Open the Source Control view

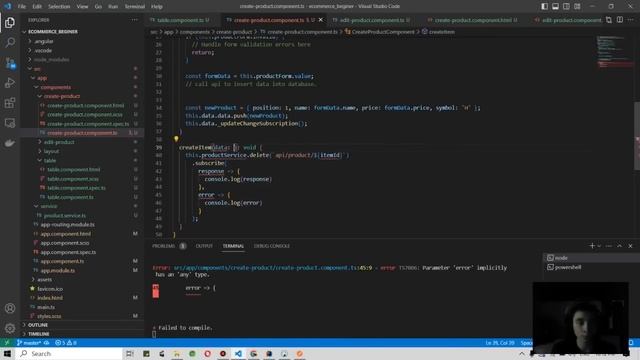10,63
